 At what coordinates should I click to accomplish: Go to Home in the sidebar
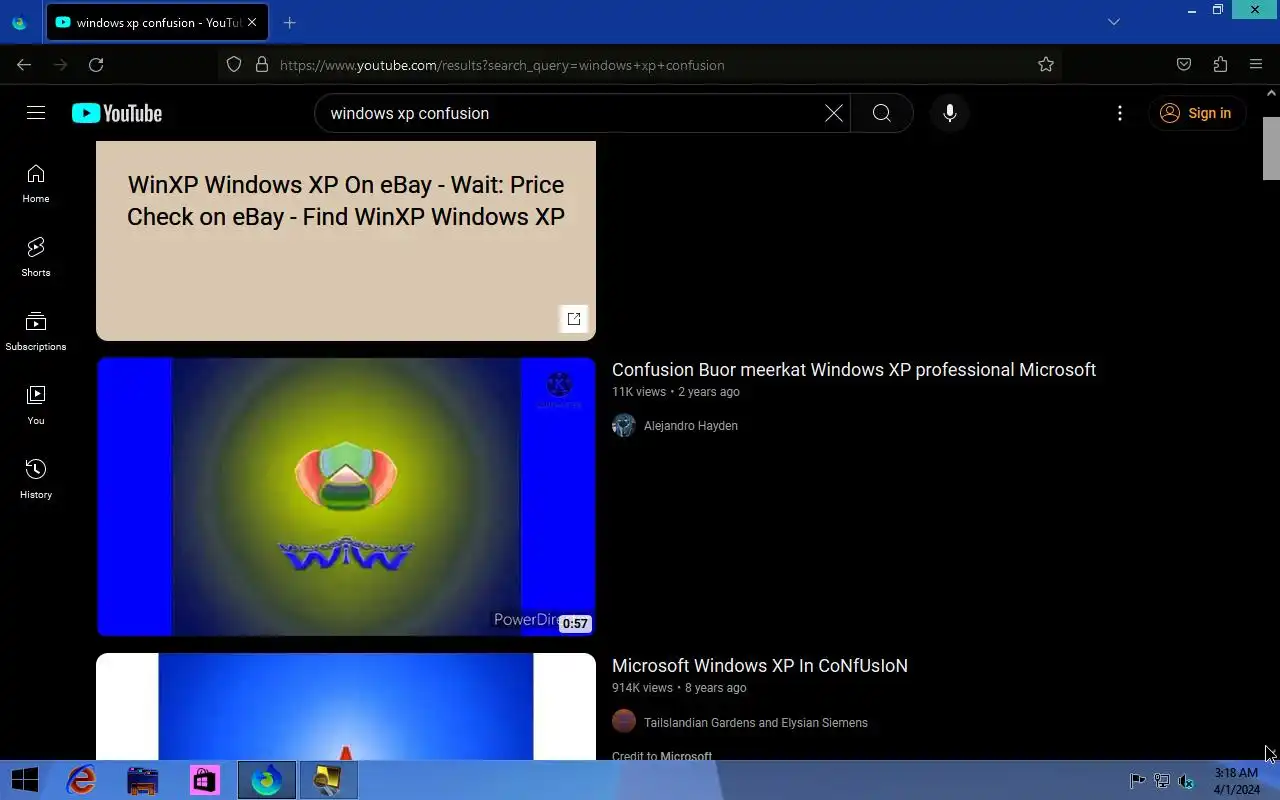click(36, 184)
